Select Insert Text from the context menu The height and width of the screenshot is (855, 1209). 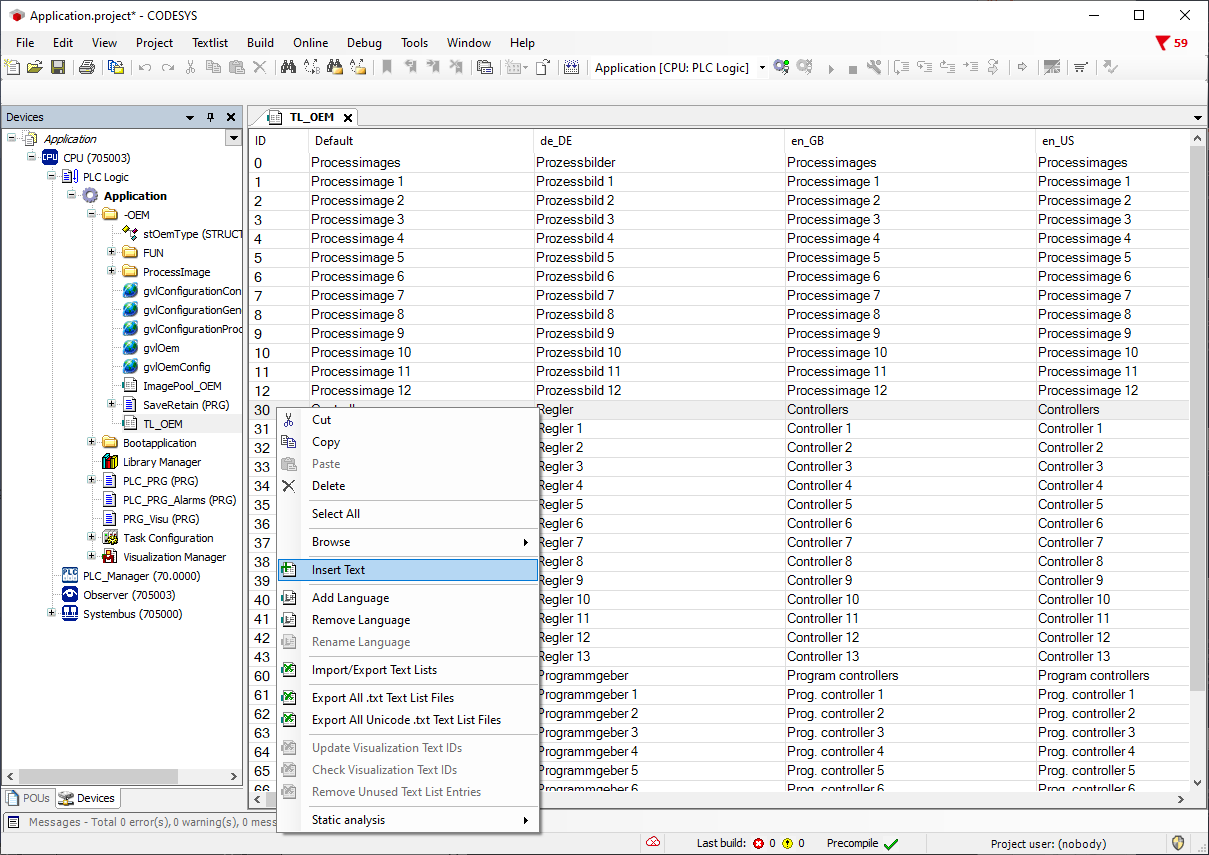pyautogui.click(x=339, y=570)
